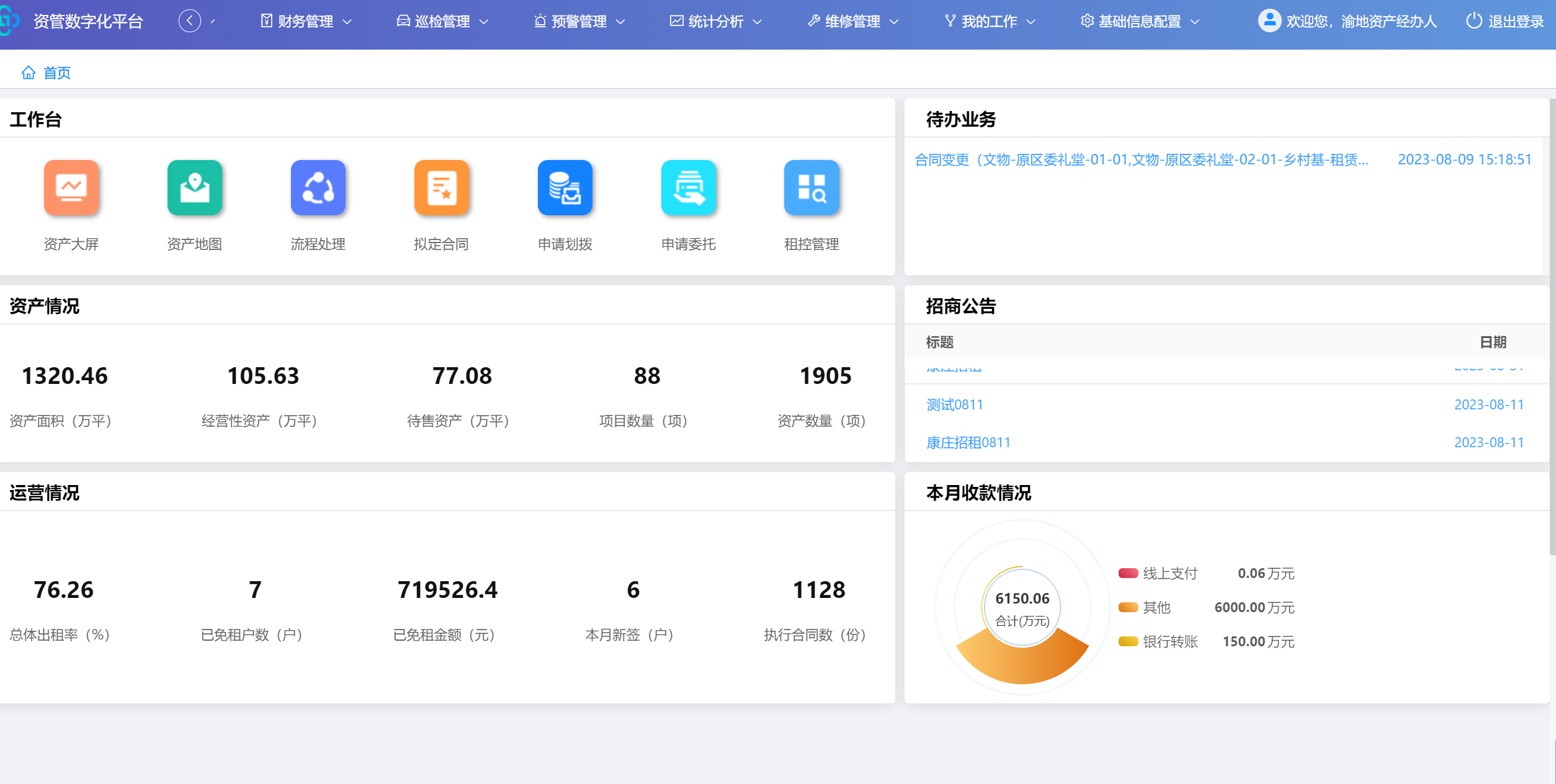Click the collapse-menu left arrow circle icon
This screenshot has height=784, width=1556.
(x=190, y=21)
